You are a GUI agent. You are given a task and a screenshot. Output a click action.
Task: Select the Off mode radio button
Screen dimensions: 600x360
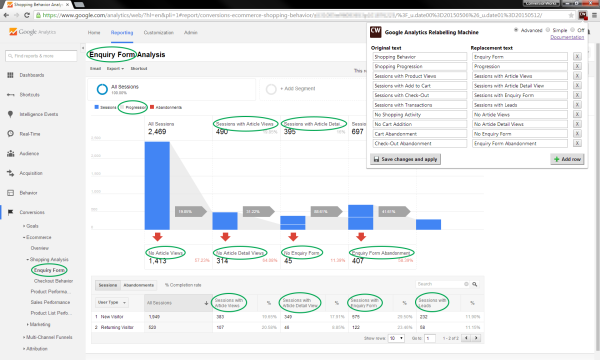coord(573,30)
